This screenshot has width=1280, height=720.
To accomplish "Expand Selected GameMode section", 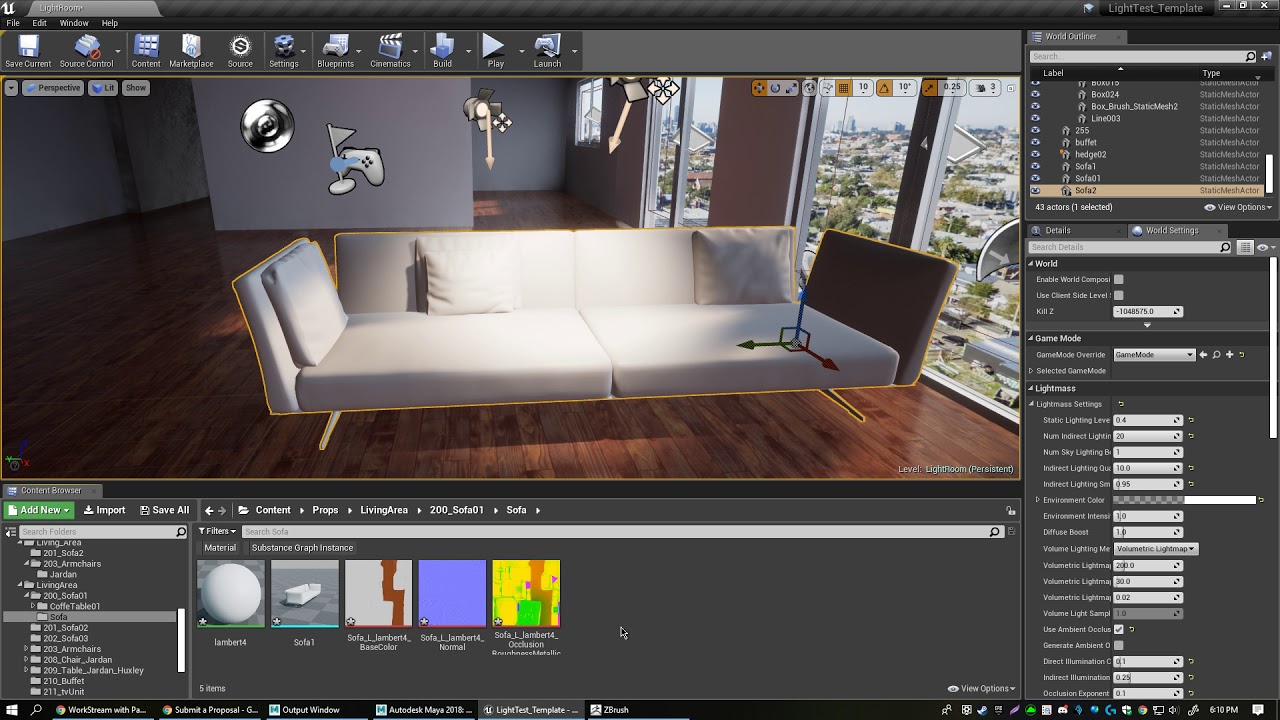I will tap(1031, 371).
